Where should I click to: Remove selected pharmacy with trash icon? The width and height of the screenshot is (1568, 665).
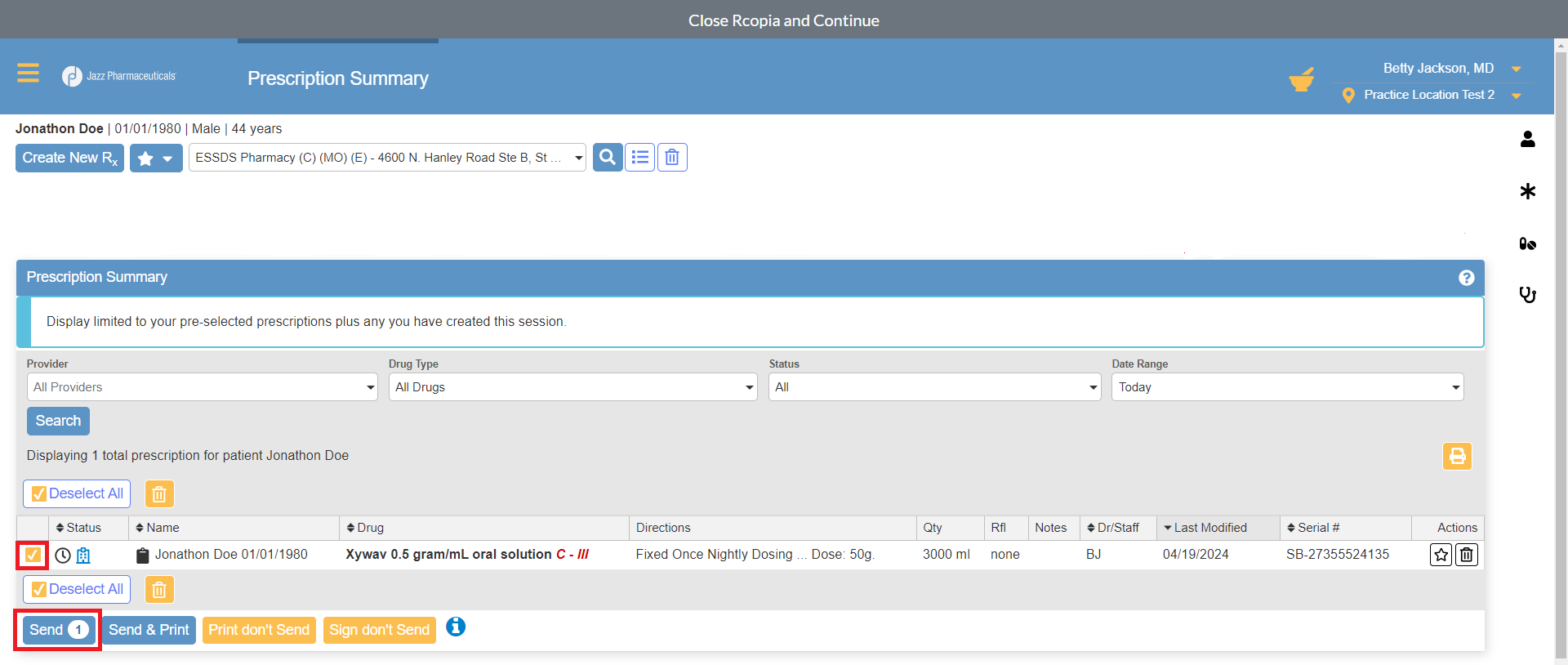coord(672,157)
